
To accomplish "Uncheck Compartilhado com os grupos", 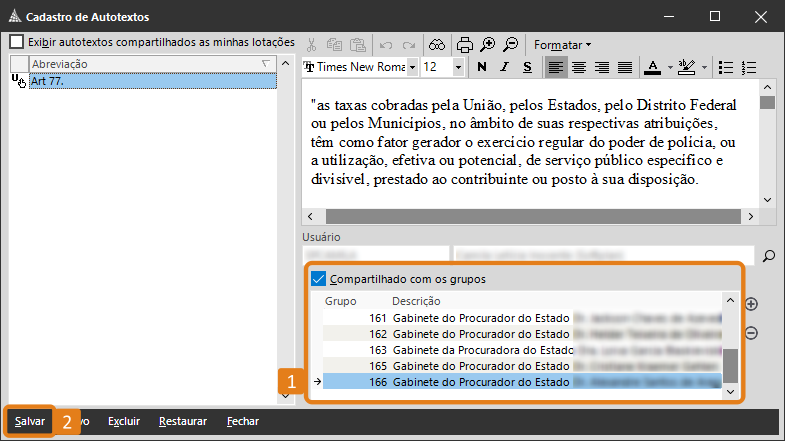I will pyautogui.click(x=319, y=279).
